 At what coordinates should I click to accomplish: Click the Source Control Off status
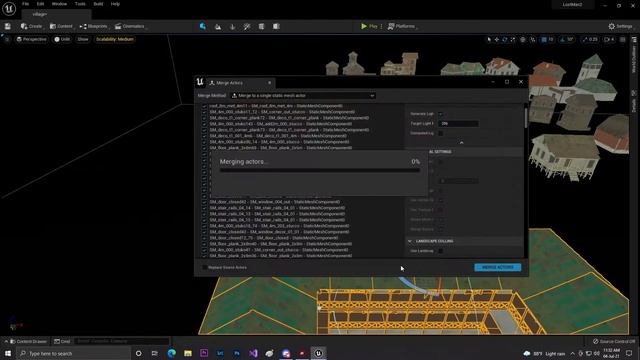coord(613,341)
